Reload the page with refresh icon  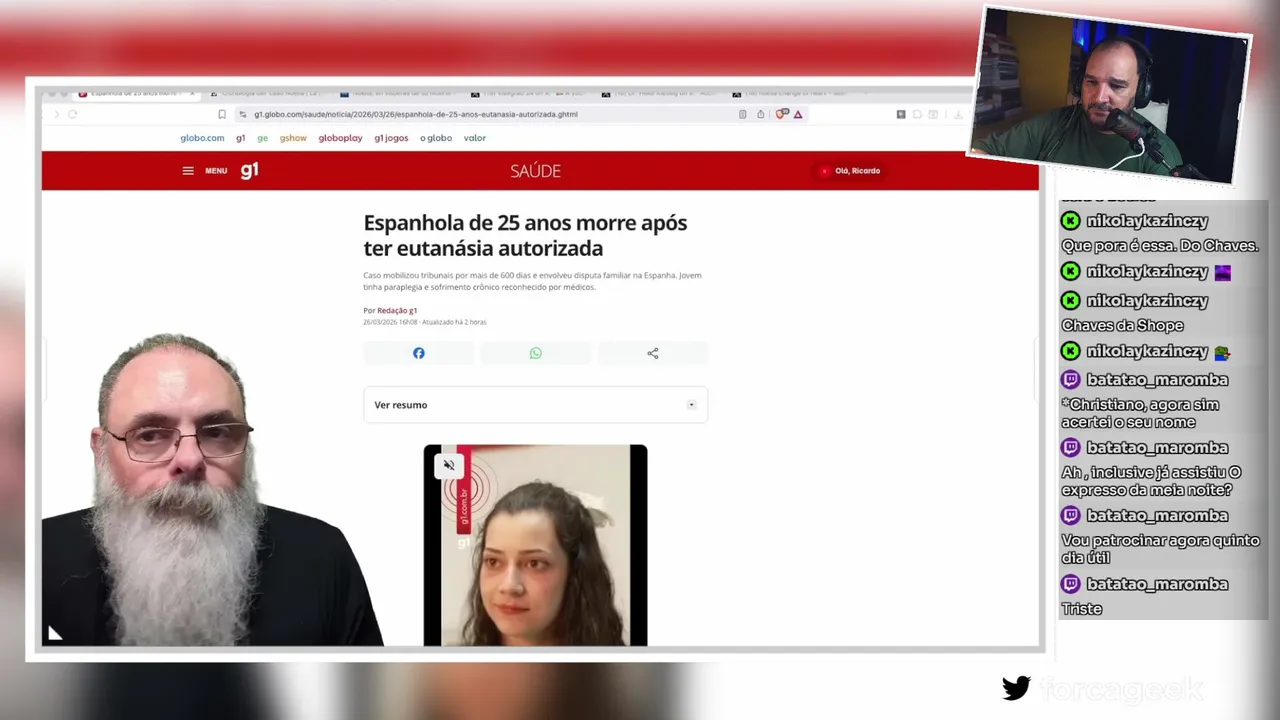click(x=73, y=114)
